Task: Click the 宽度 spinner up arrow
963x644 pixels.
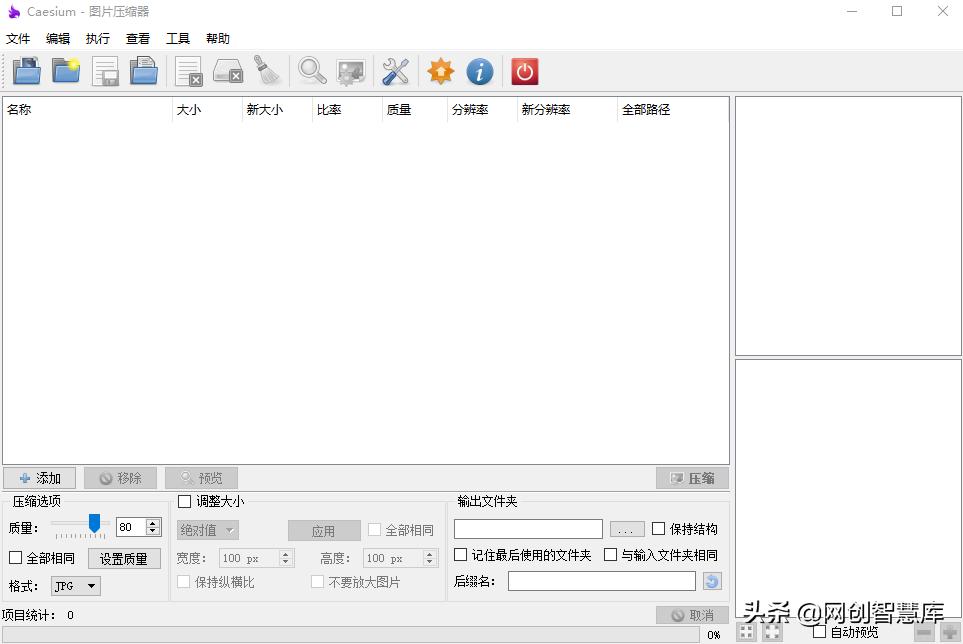Action: click(x=285, y=554)
